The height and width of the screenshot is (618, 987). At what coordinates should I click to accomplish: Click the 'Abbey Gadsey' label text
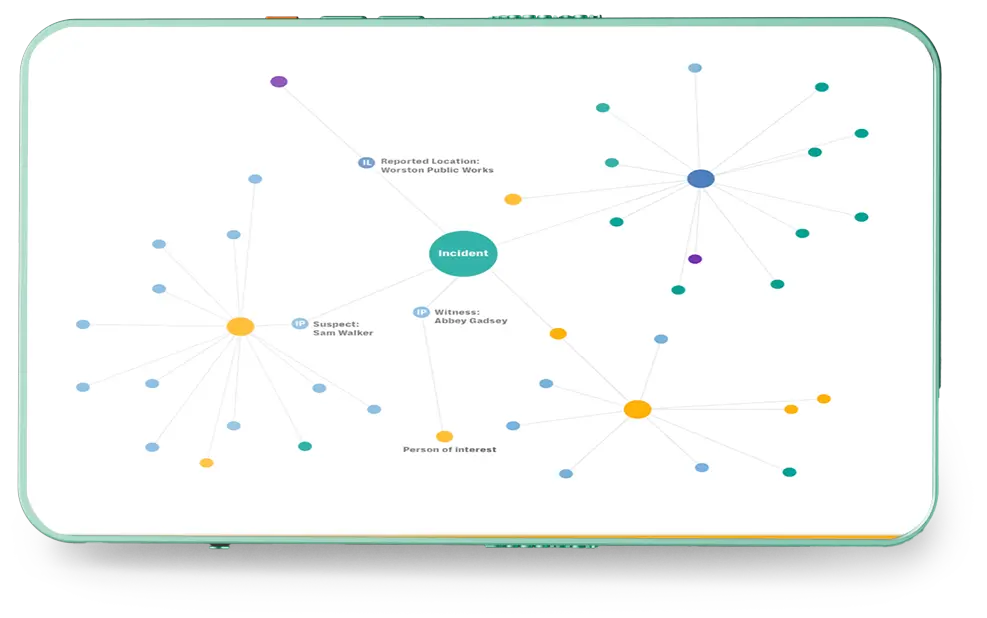pyautogui.click(x=471, y=321)
